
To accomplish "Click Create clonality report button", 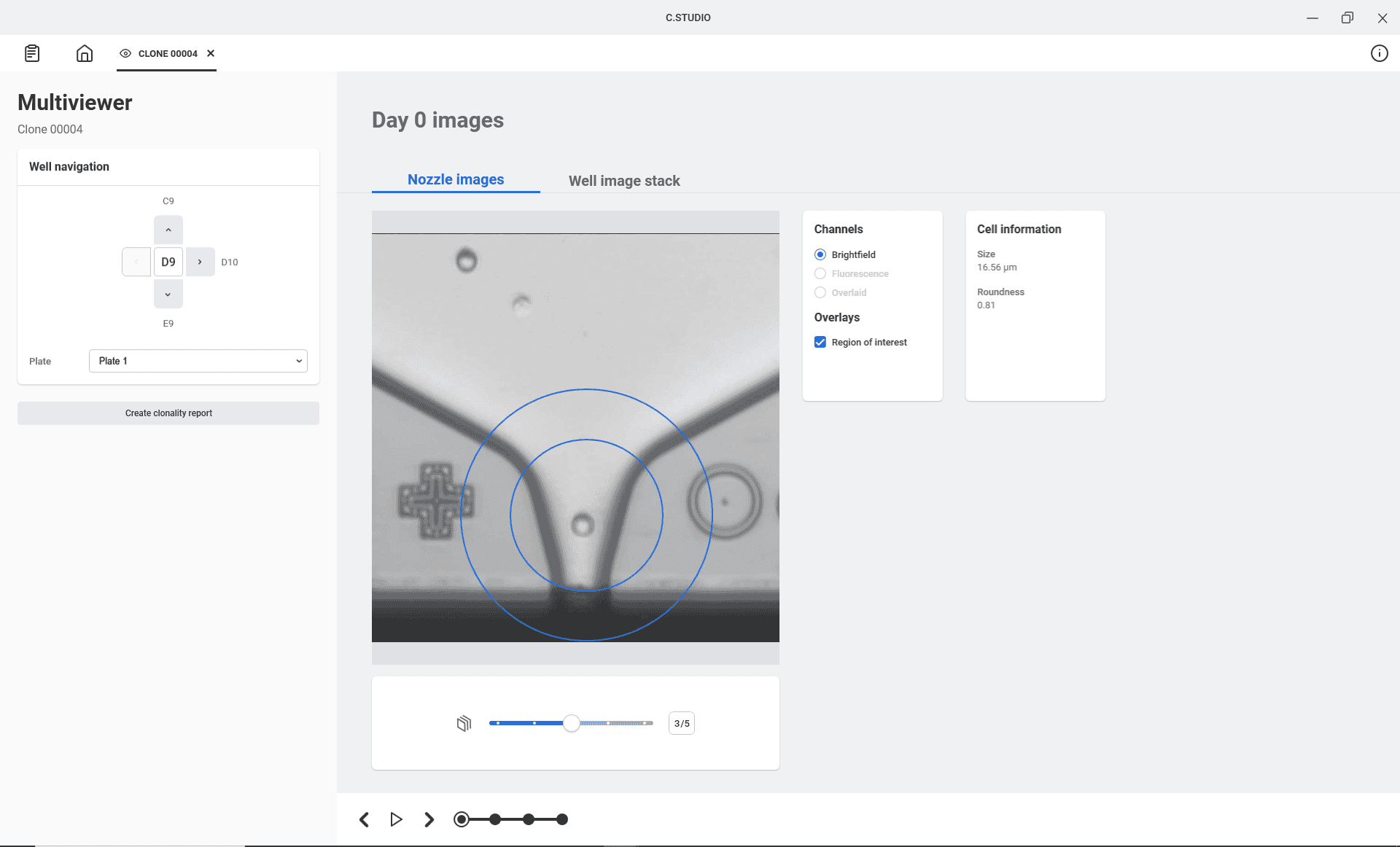I will (x=168, y=413).
